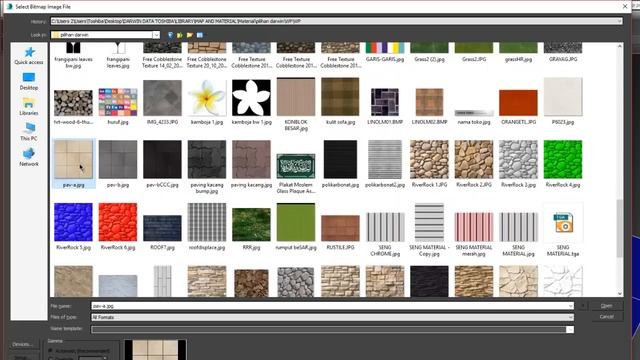Screen dimensions: 640x360
Task: Click the Cancel button
Action: (607, 317)
